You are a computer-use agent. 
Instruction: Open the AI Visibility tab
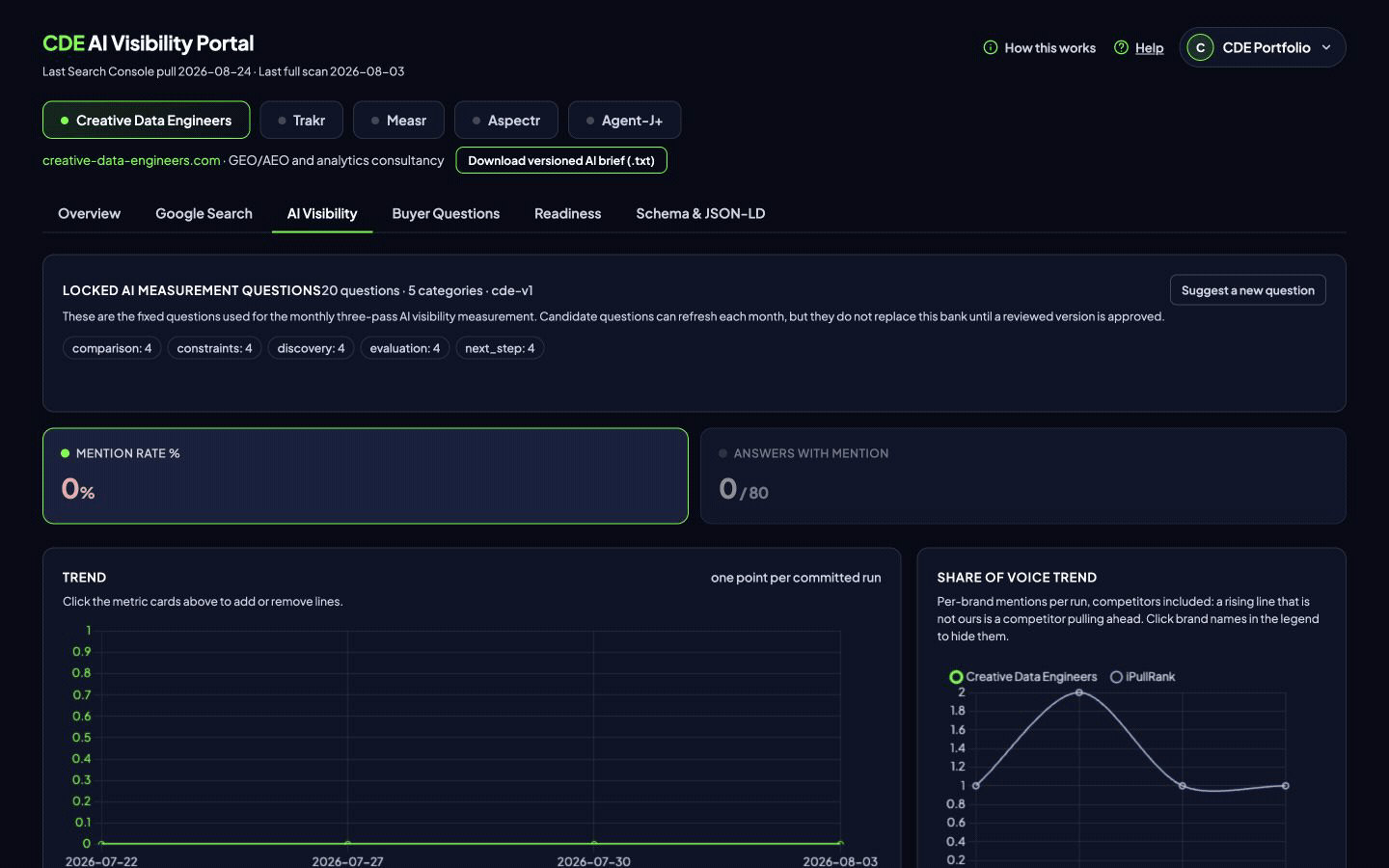(322, 213)
